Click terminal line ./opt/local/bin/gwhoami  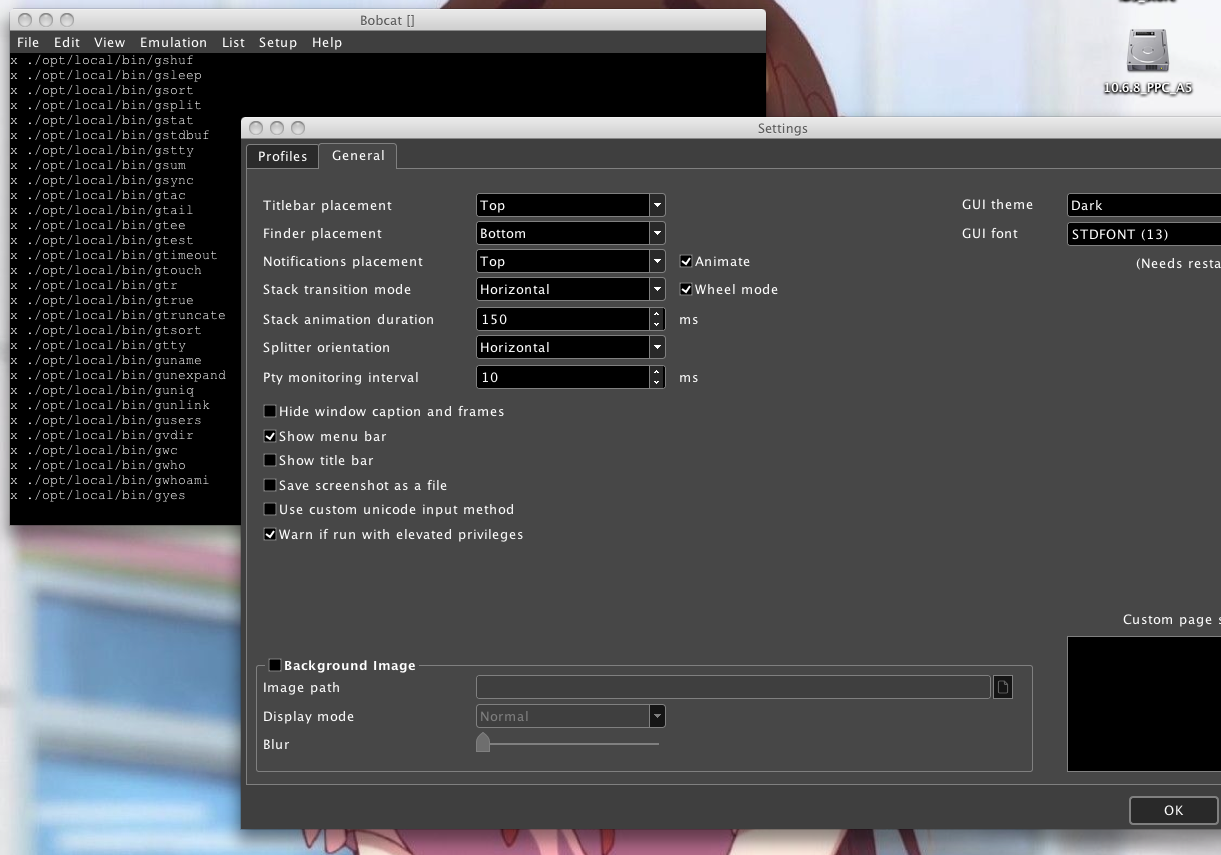[110, 480]
